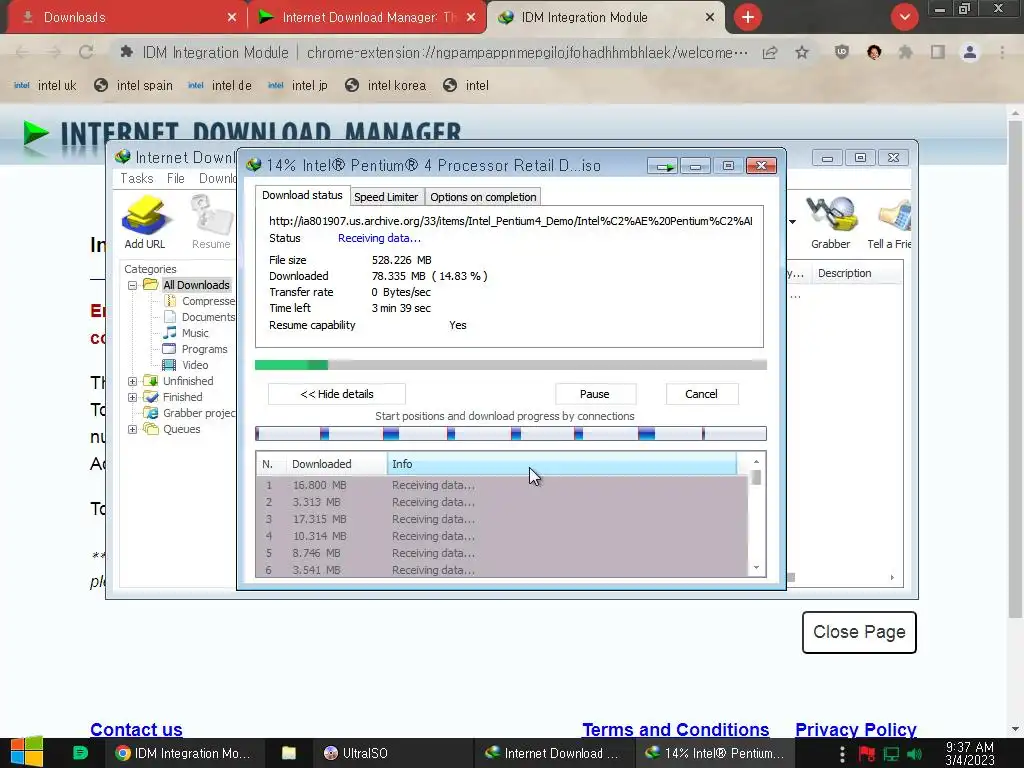Click the Description column header in IDM list
1024x768 pixels.
coord(857,273)
